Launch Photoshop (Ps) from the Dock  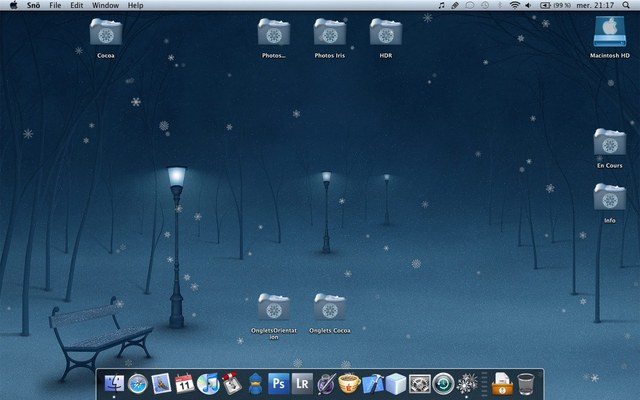(x=279, y=384)
